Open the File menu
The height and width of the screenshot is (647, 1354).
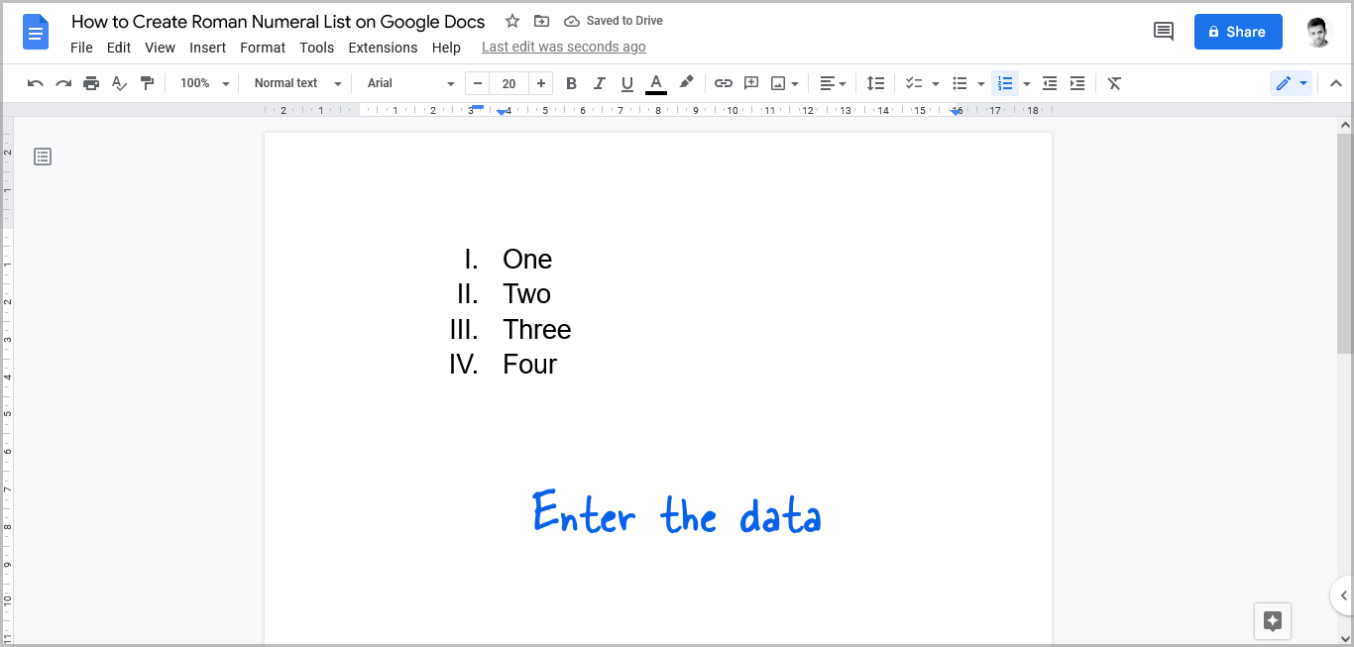(x=81, y=47)
